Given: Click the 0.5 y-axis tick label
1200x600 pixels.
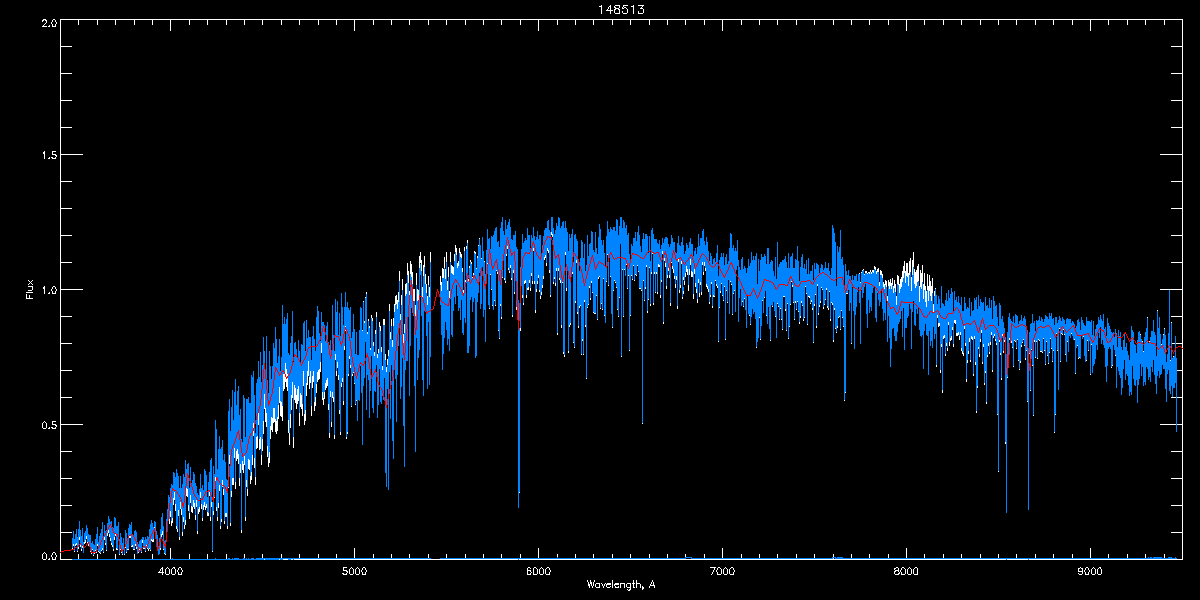Looking at the screenshot, I should tap(47, 424).
